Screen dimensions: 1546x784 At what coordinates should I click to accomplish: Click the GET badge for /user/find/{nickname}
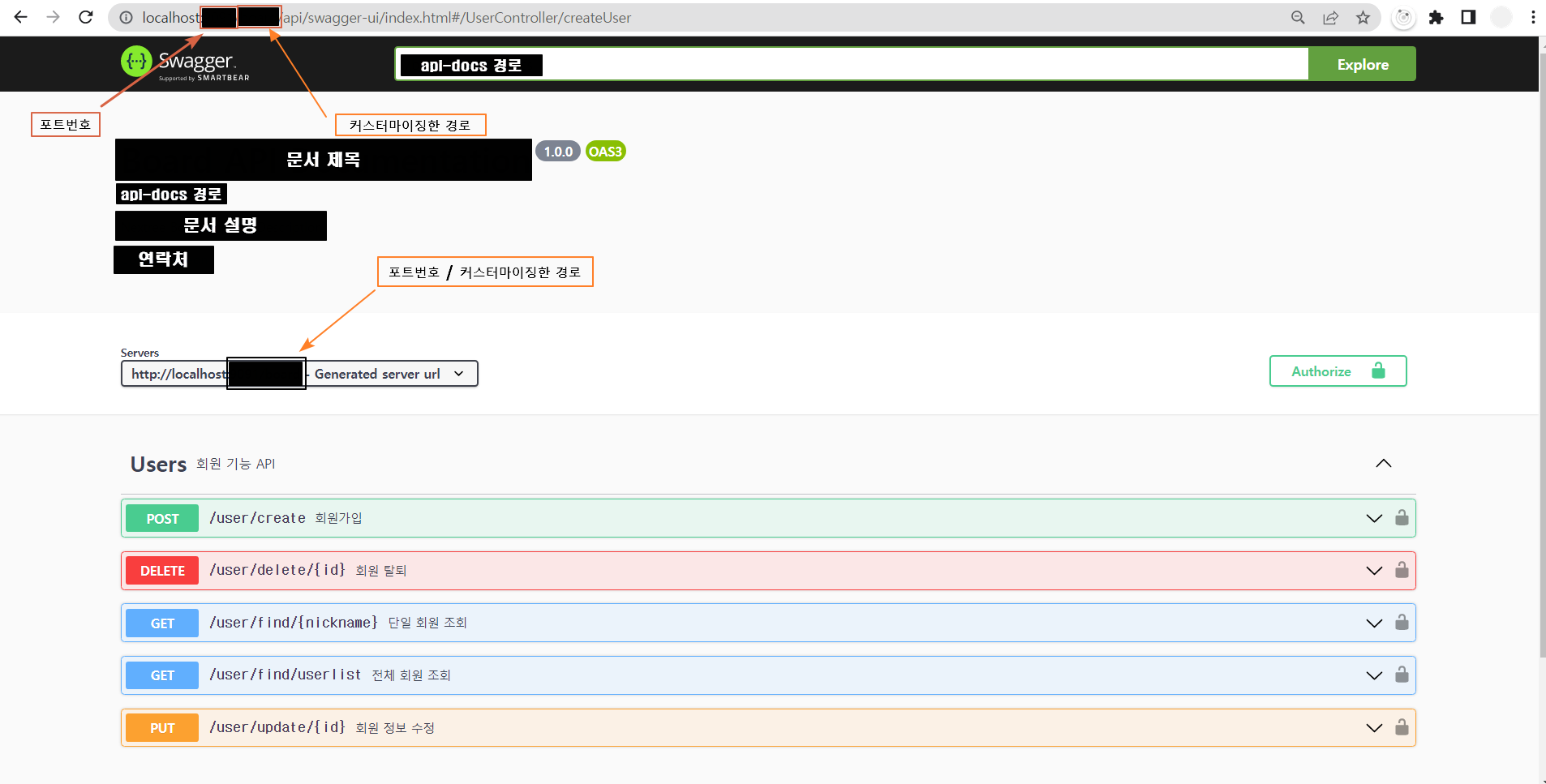162,623
